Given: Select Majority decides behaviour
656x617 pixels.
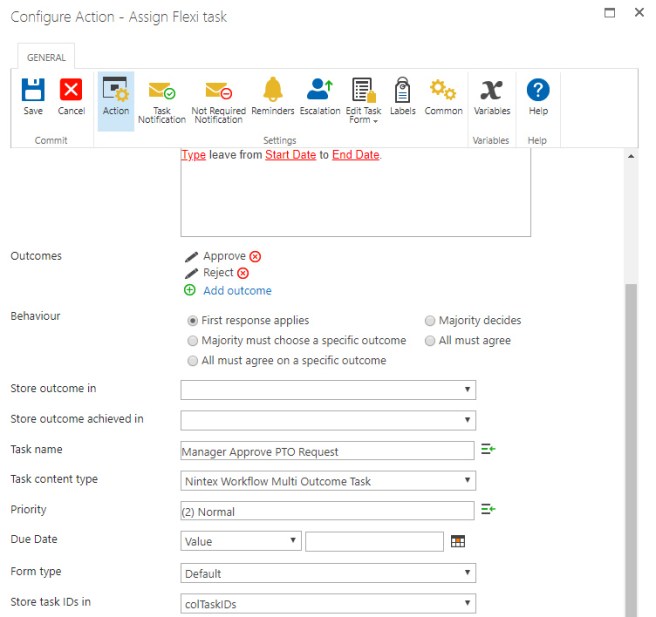Looking at the screenshot, I should click(430, 321).
